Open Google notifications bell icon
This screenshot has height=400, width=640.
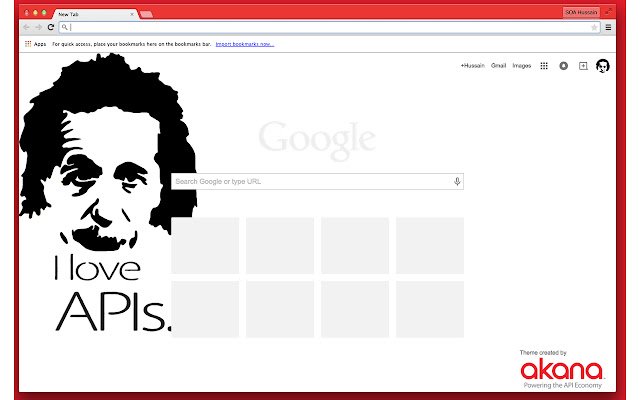coord(564,66)
